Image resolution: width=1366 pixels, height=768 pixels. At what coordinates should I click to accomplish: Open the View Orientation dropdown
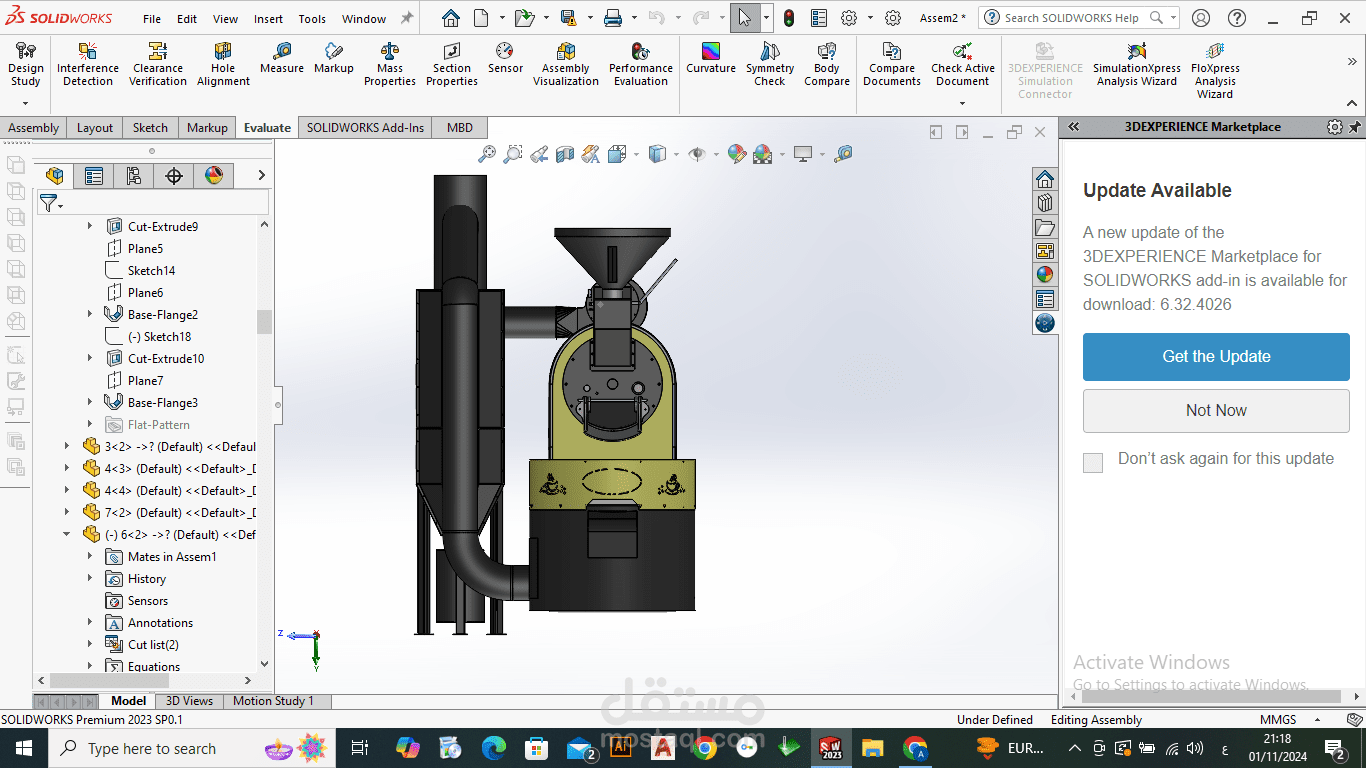(636, 154)
